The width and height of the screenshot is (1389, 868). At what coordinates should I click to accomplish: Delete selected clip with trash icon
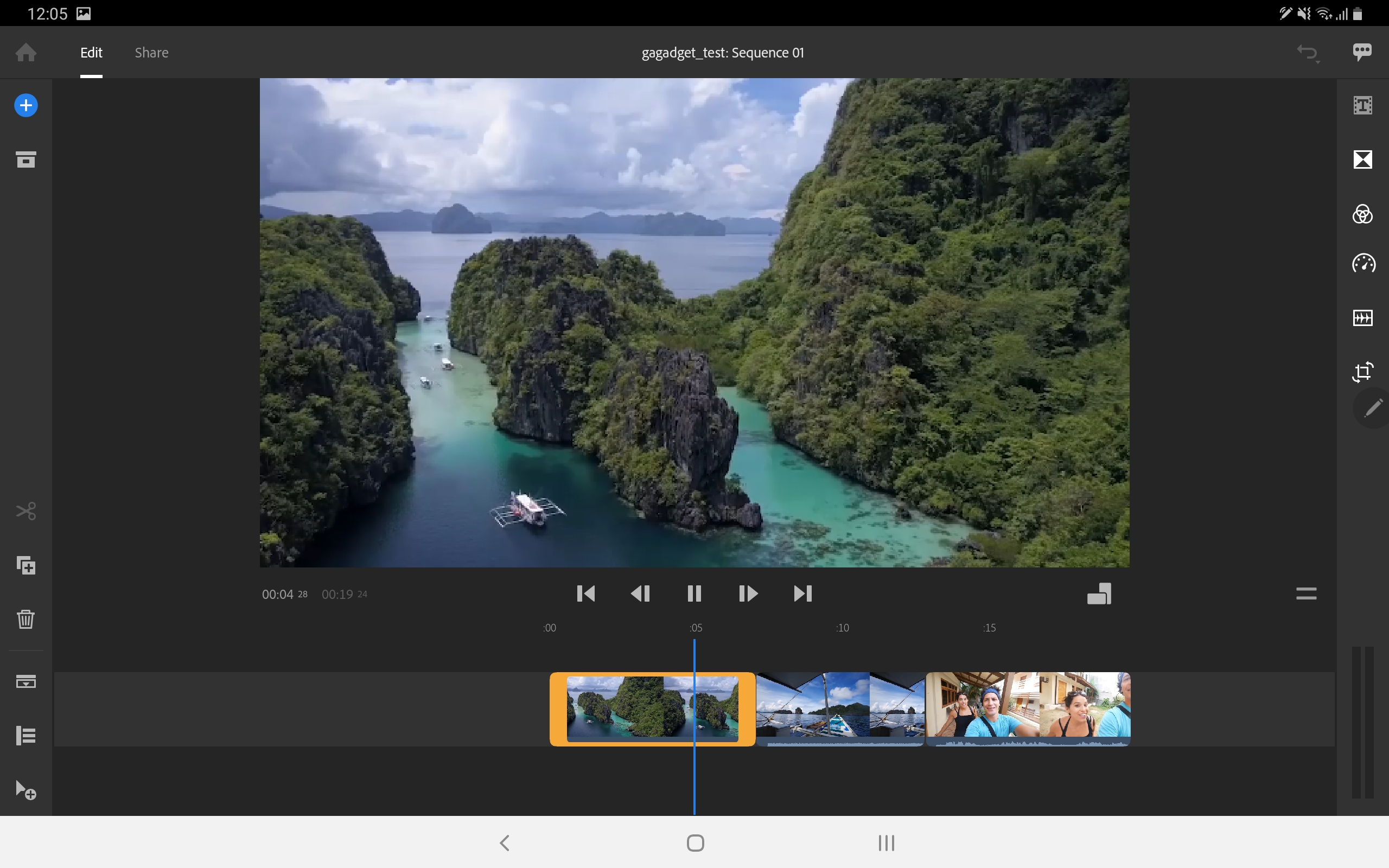pyautogui.click(x=26, y=620)
